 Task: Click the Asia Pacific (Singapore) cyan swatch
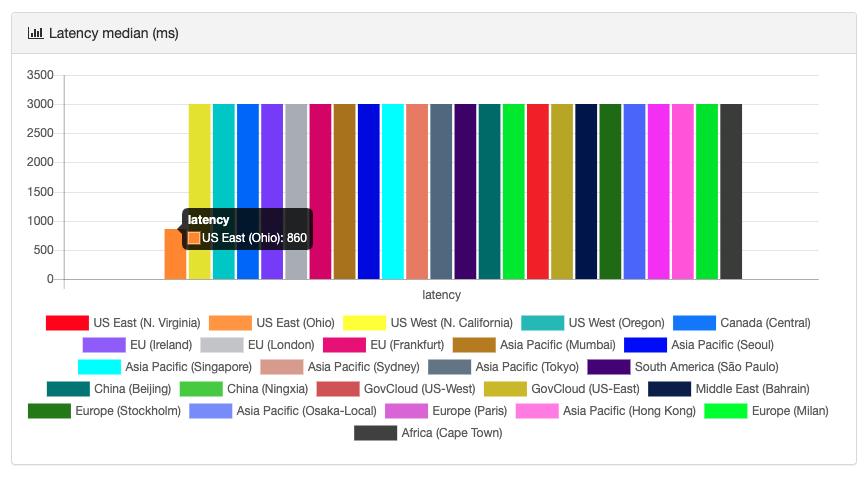point(99,367)
